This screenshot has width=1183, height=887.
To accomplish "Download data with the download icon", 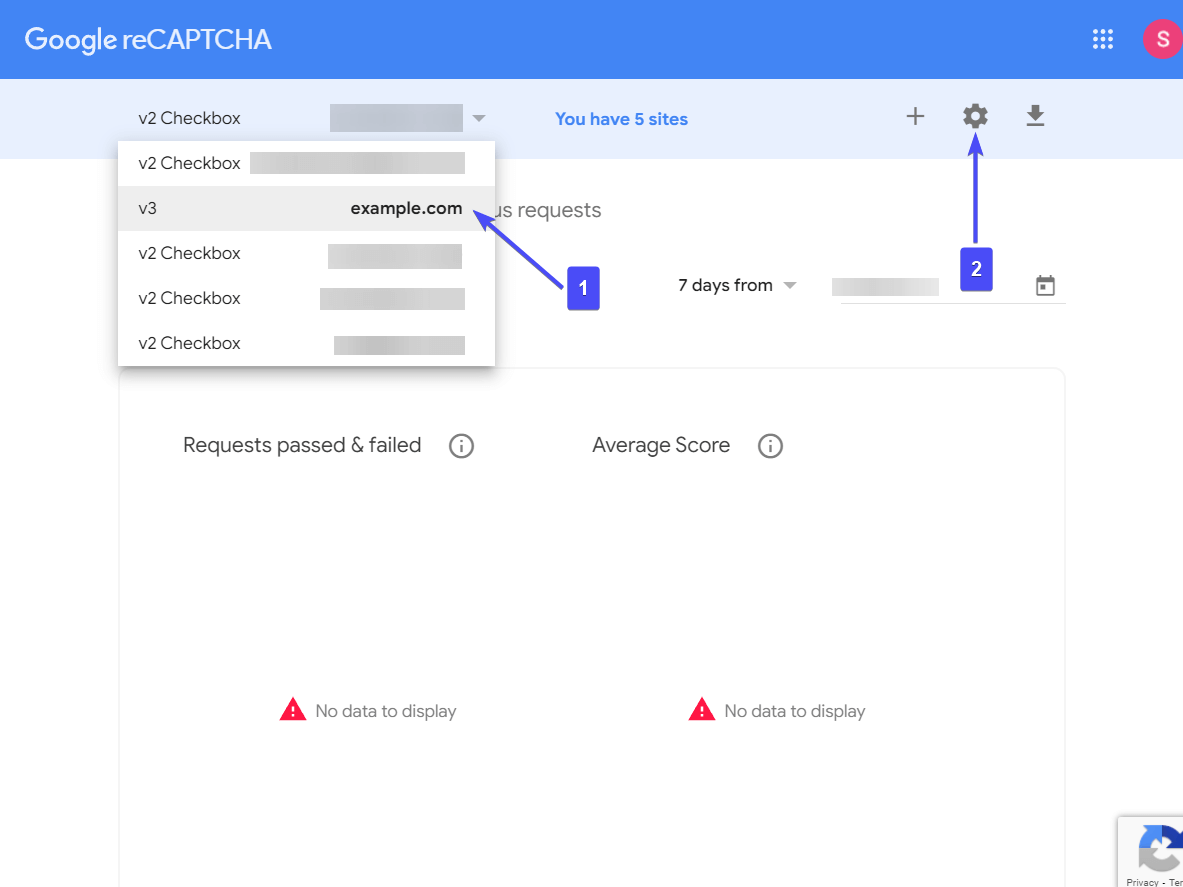I will tap(1035, 116).
